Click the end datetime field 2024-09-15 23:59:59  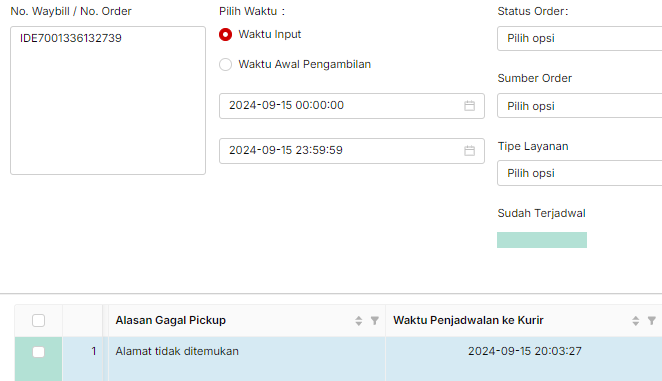pyautogui.click(x=352, y=151)
